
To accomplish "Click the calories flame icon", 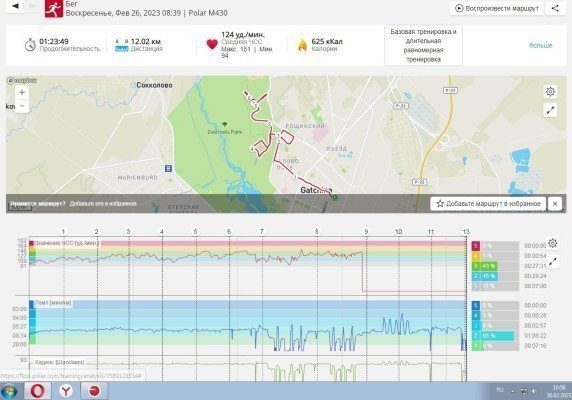I will (x=302, y=45).
